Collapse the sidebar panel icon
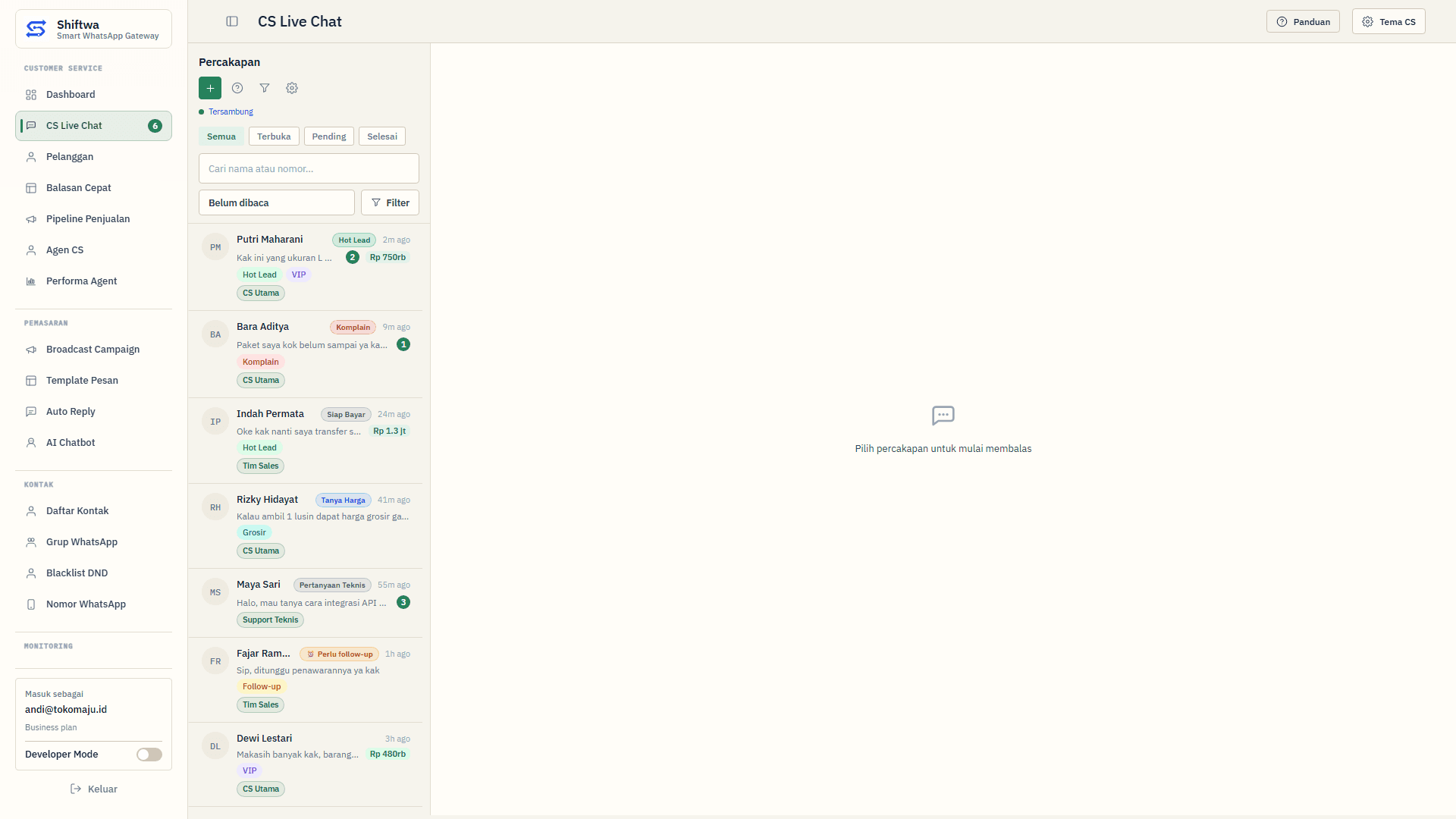The height and width of the screenshot is (819, 1456). coord(232,21)
